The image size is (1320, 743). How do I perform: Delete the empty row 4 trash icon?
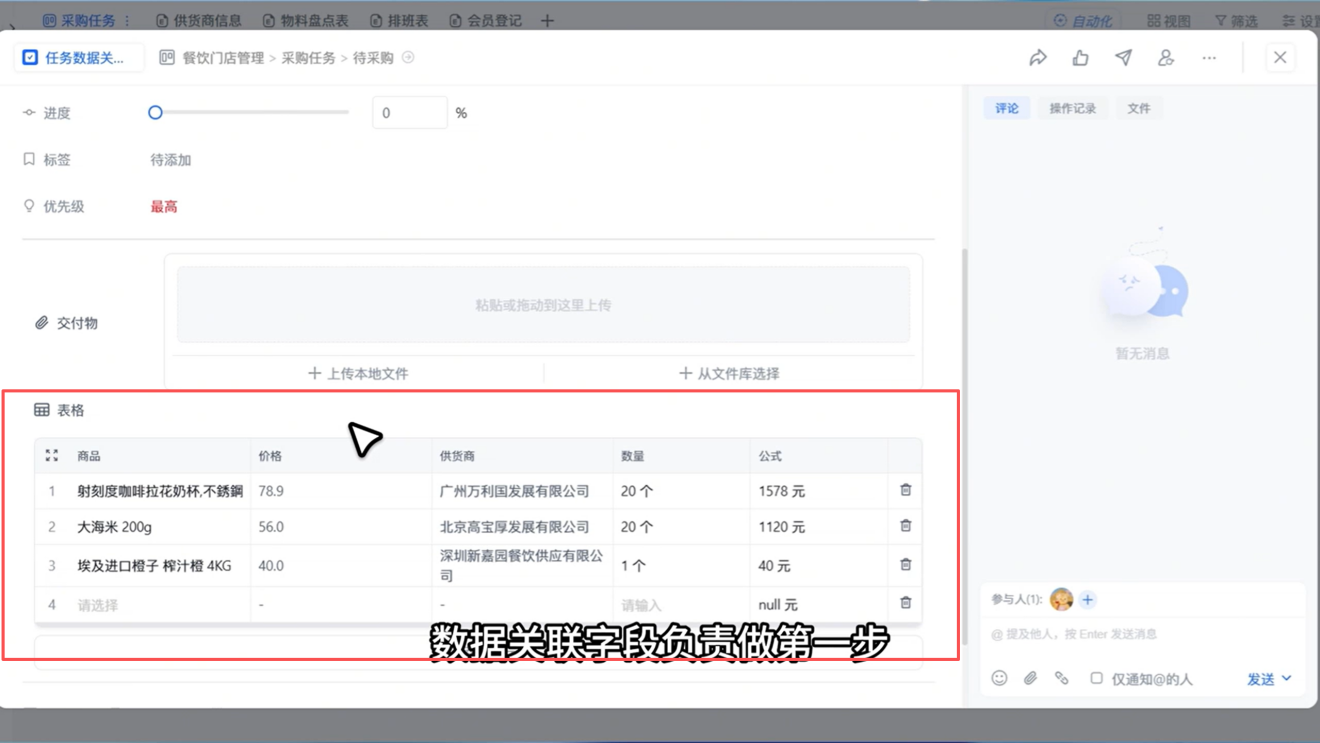tap(906, 603)
